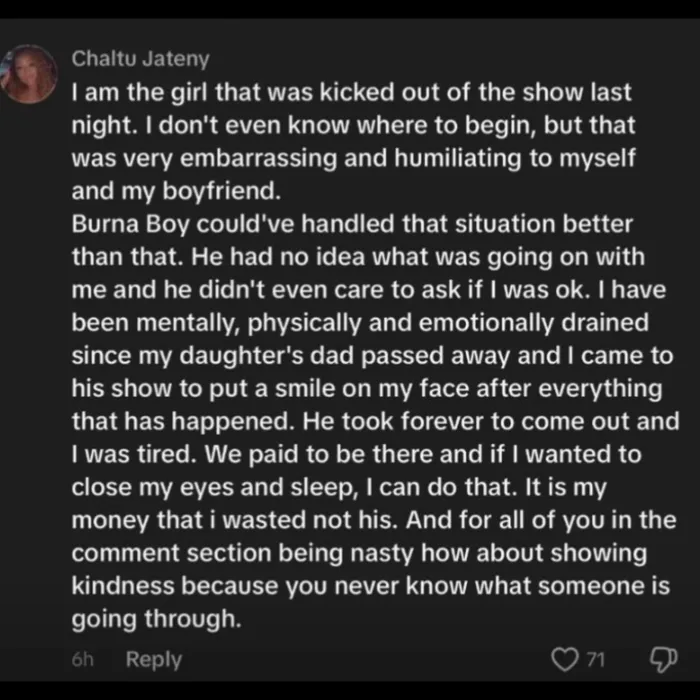Reply to Chaltu Jateny's comment
Viewport: 700px width, 700px height.
coord(154,659)
